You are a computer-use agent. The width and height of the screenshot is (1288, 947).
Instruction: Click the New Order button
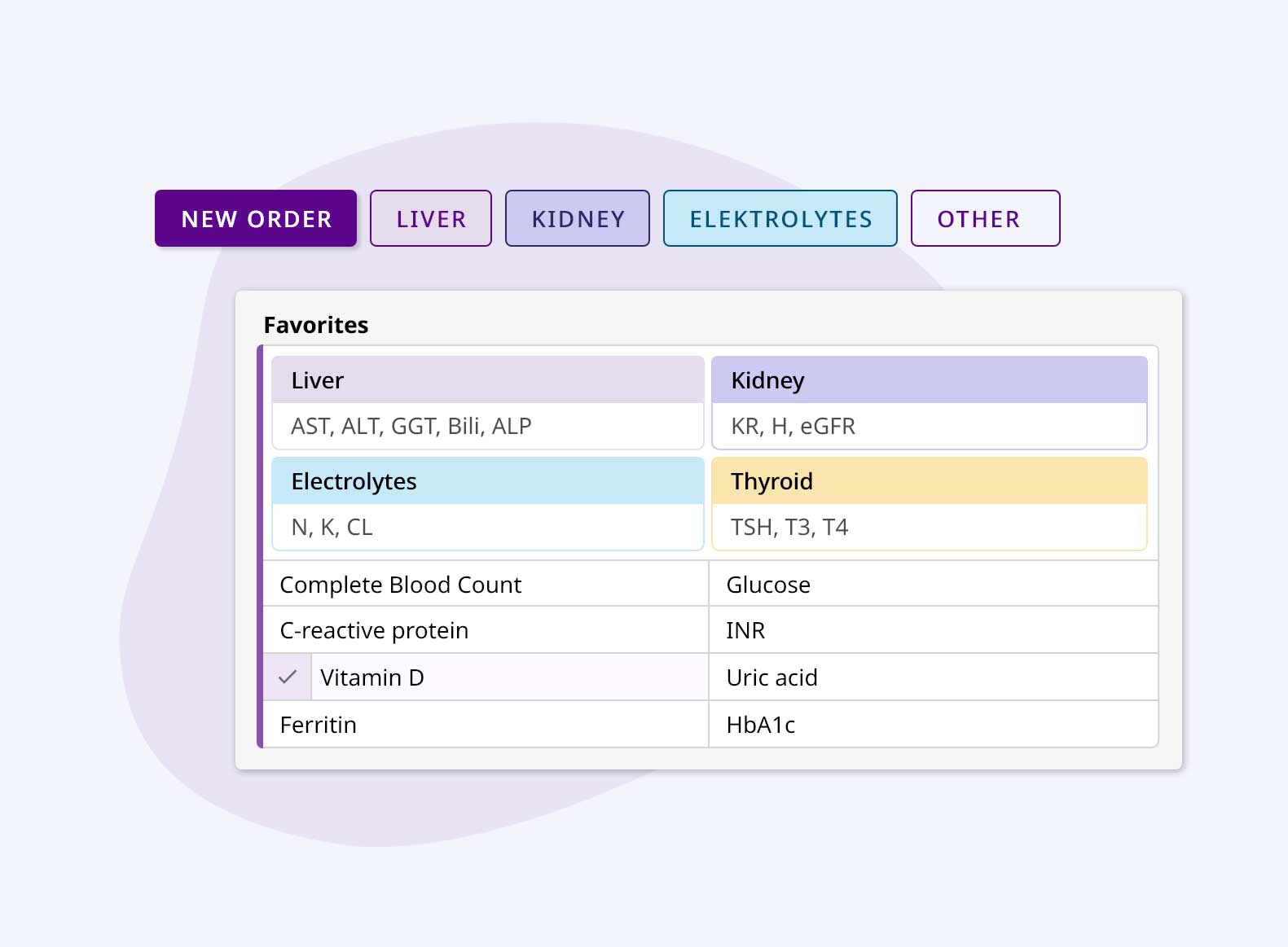(256, 218)
